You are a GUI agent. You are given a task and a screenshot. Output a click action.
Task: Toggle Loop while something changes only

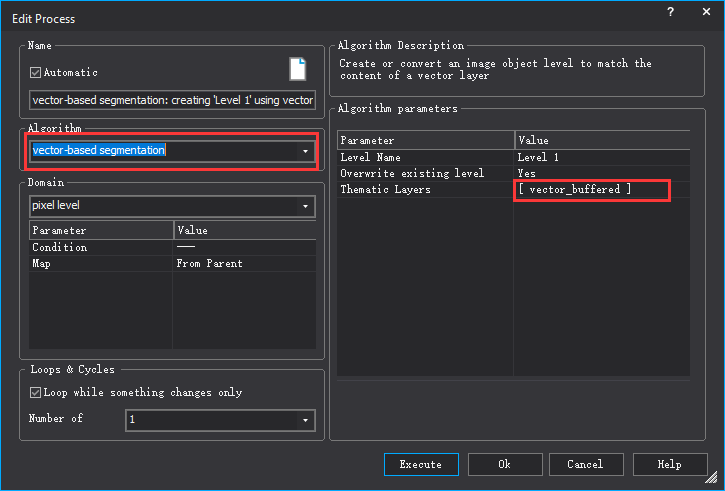[x=36, y=392]
